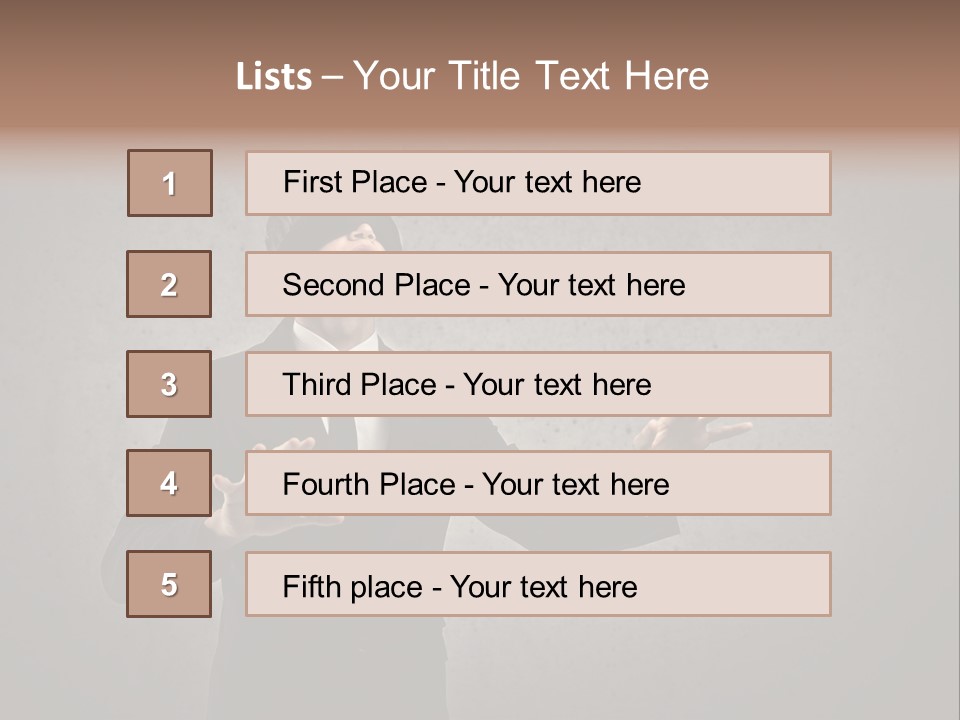960x720 pixels.
Task: Select the Second Place text box
Action: point(538,284)
